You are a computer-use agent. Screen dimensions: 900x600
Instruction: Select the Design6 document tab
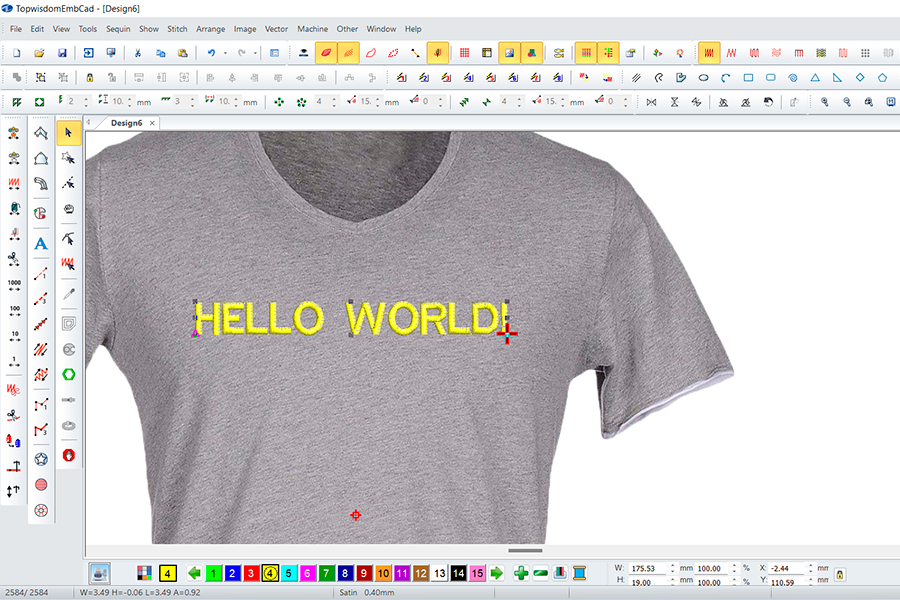(x=126, y=122)
